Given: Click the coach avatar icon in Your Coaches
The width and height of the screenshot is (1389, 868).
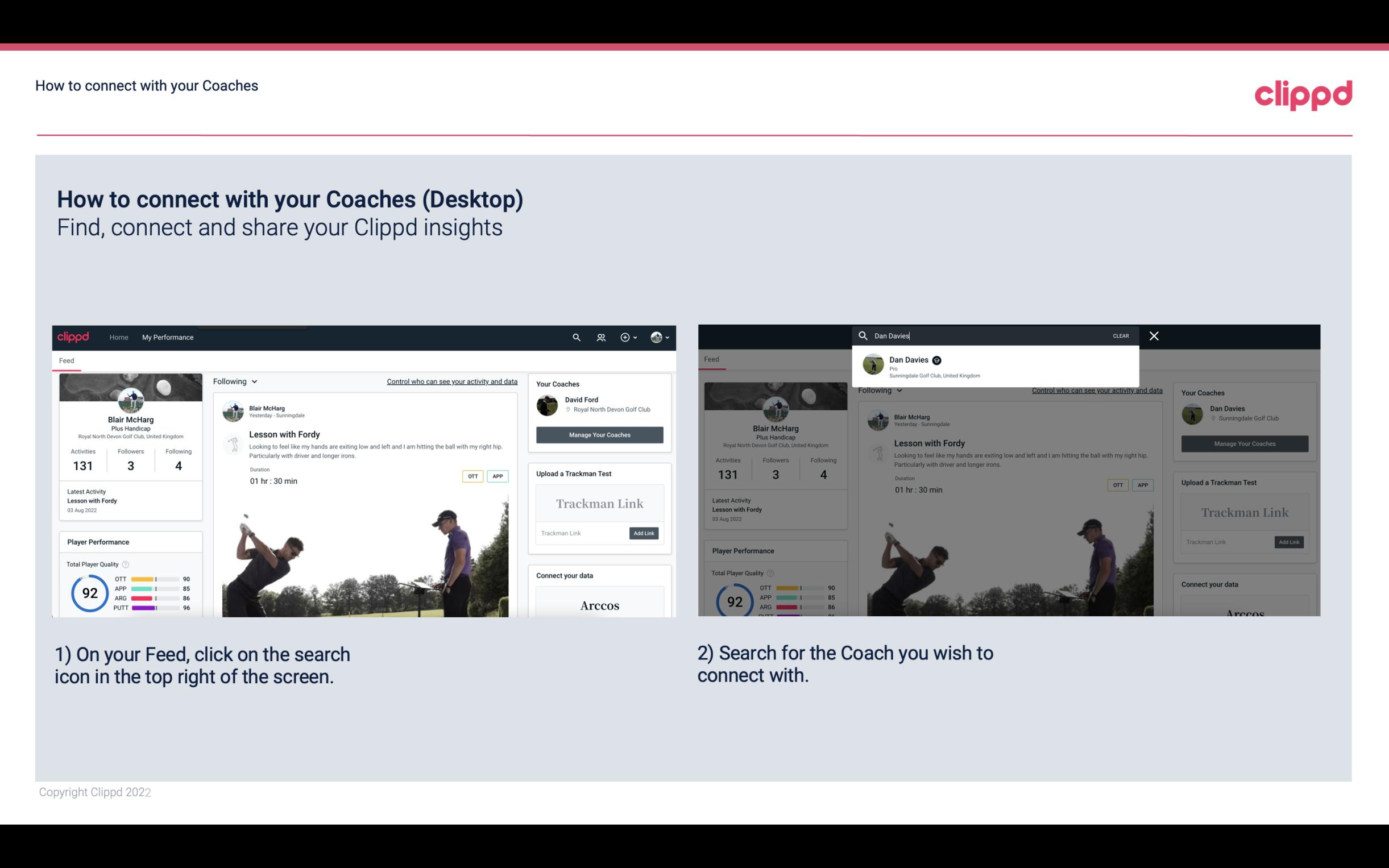Looking at the screenshot, I should click(548, 404).
